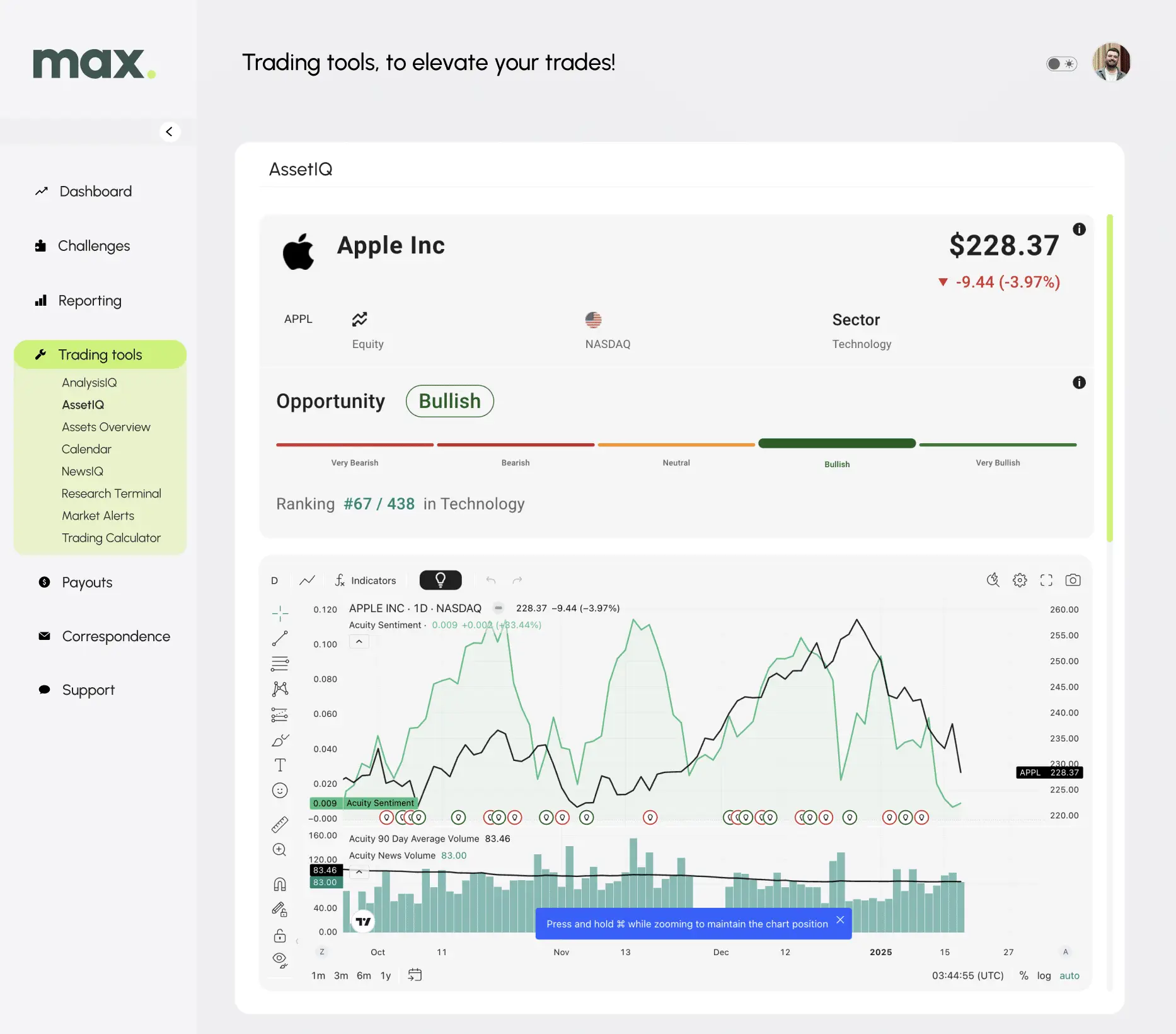Viewport: 1176px width, 1034px height.
Task: Select the brush drawing tool
Action: click(280, 740)
